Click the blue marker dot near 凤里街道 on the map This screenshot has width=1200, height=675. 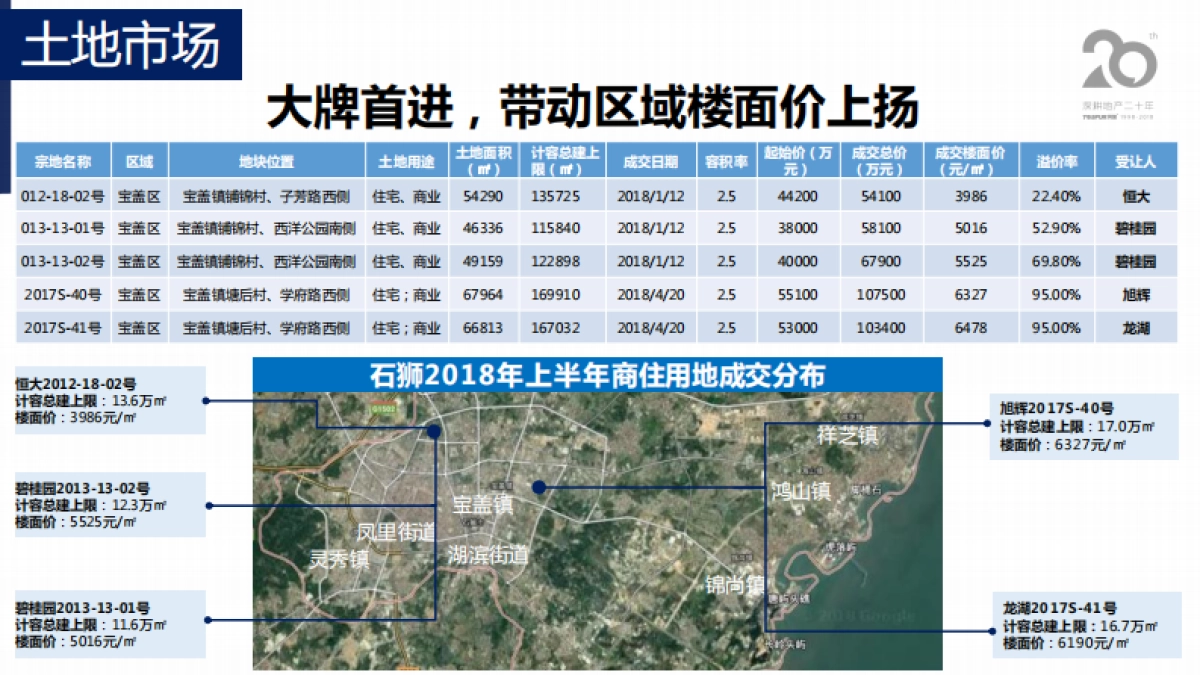(x=433, y=431)
